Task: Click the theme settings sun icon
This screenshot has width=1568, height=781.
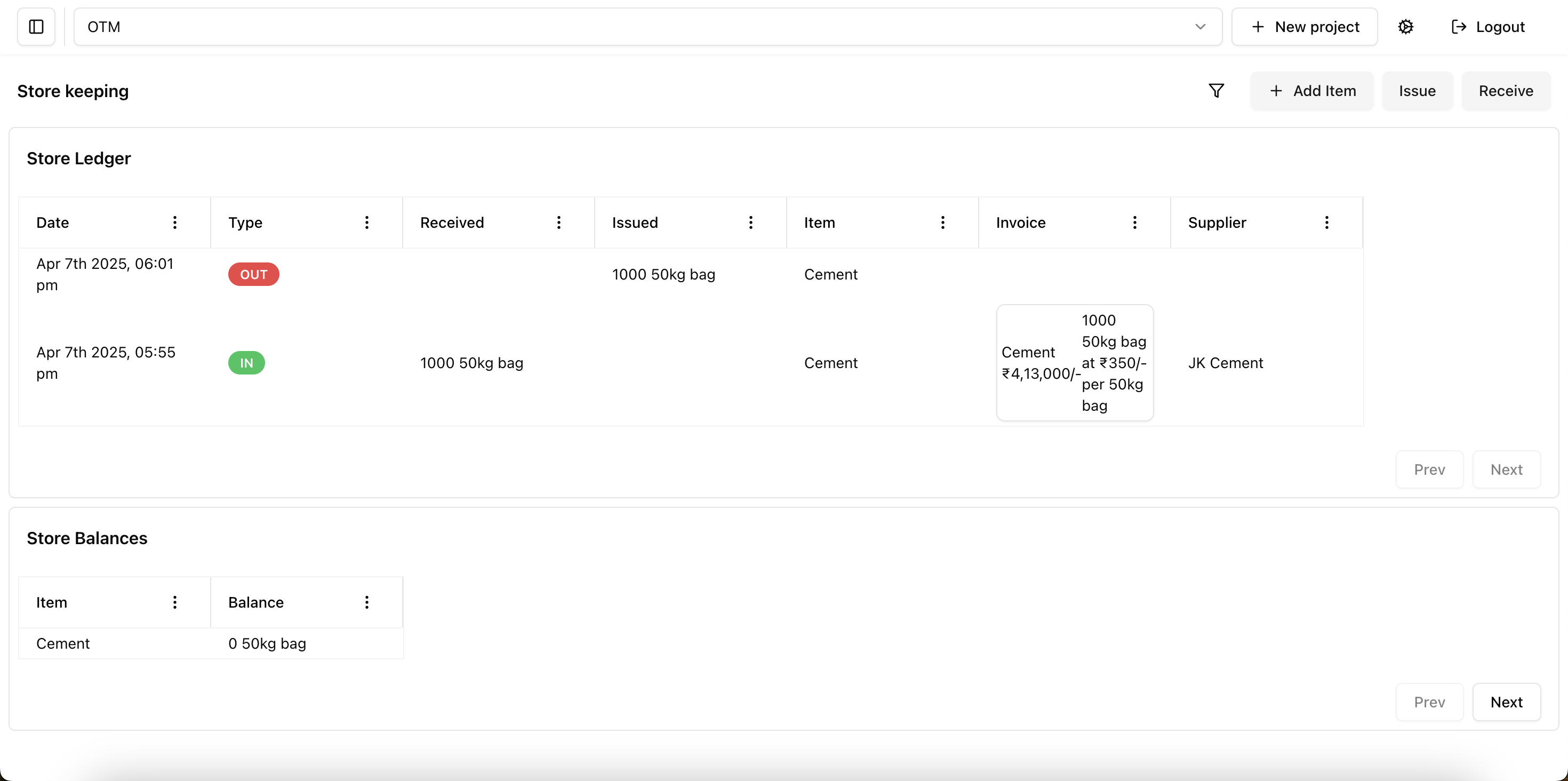Action: coord(1405,27)
